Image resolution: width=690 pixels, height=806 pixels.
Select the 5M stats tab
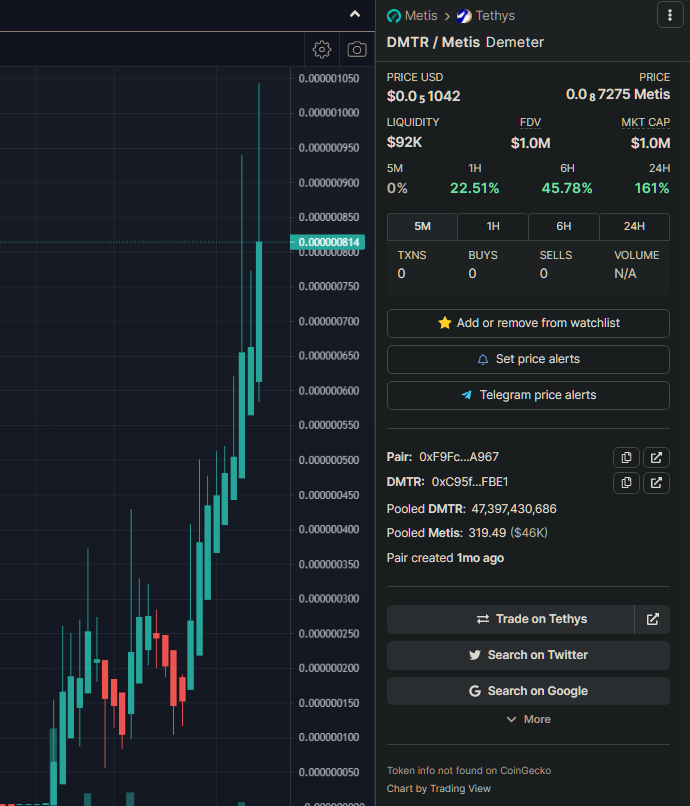click(x=422, y=227)
